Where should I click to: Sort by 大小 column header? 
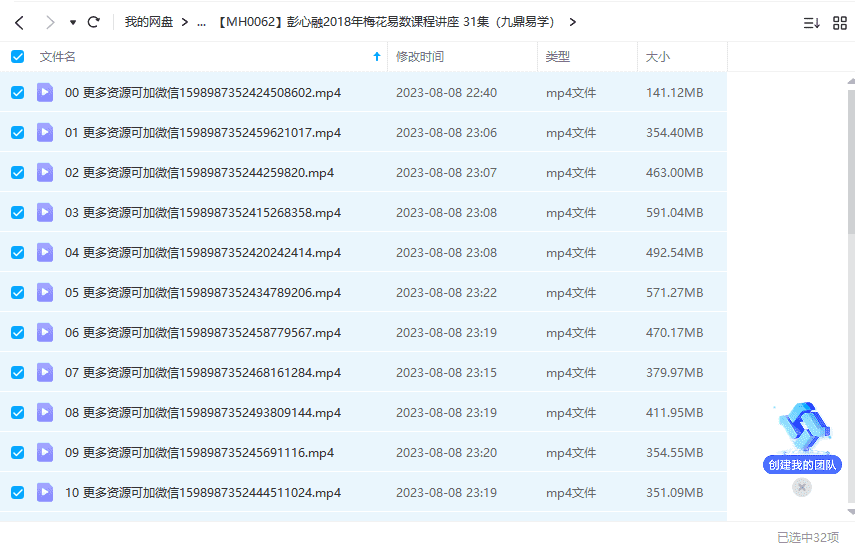[x=658, y=57]
